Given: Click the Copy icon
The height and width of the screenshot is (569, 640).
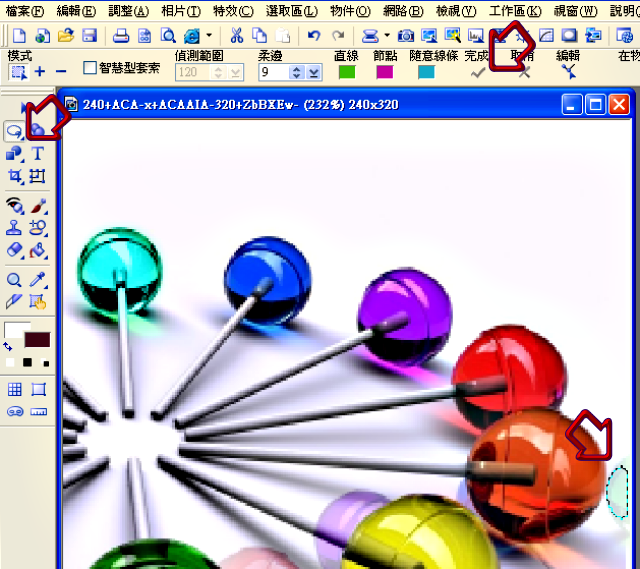Looking at the screenshot, I should click(259, 36).
